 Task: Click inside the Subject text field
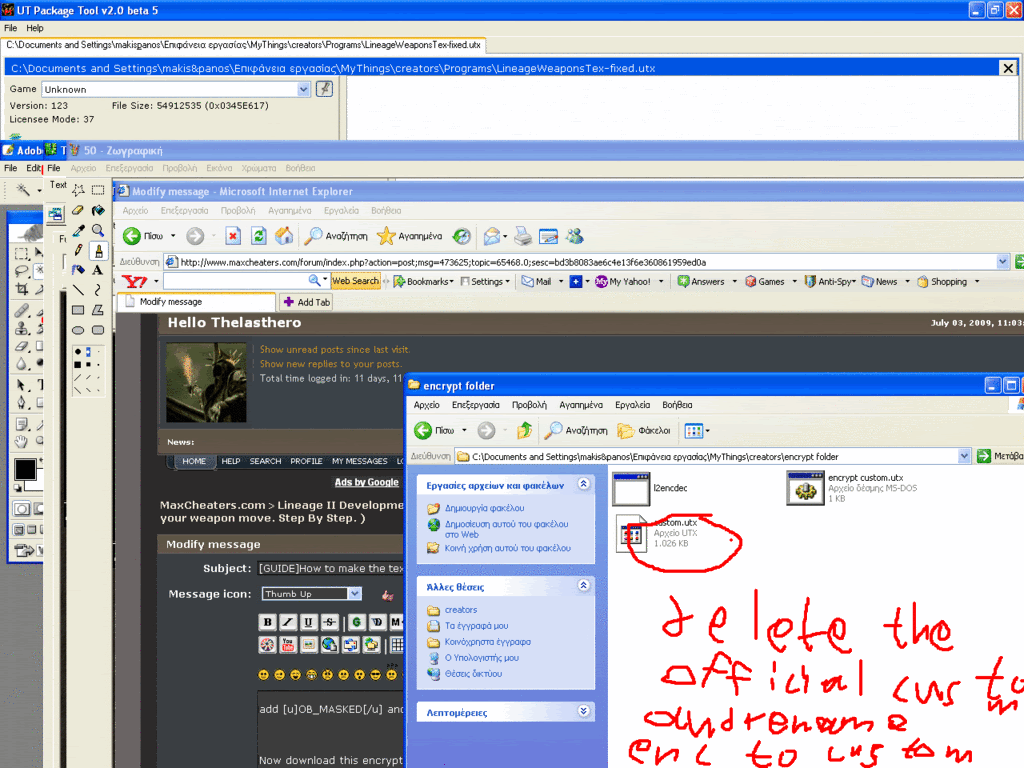tap(330, 568)
